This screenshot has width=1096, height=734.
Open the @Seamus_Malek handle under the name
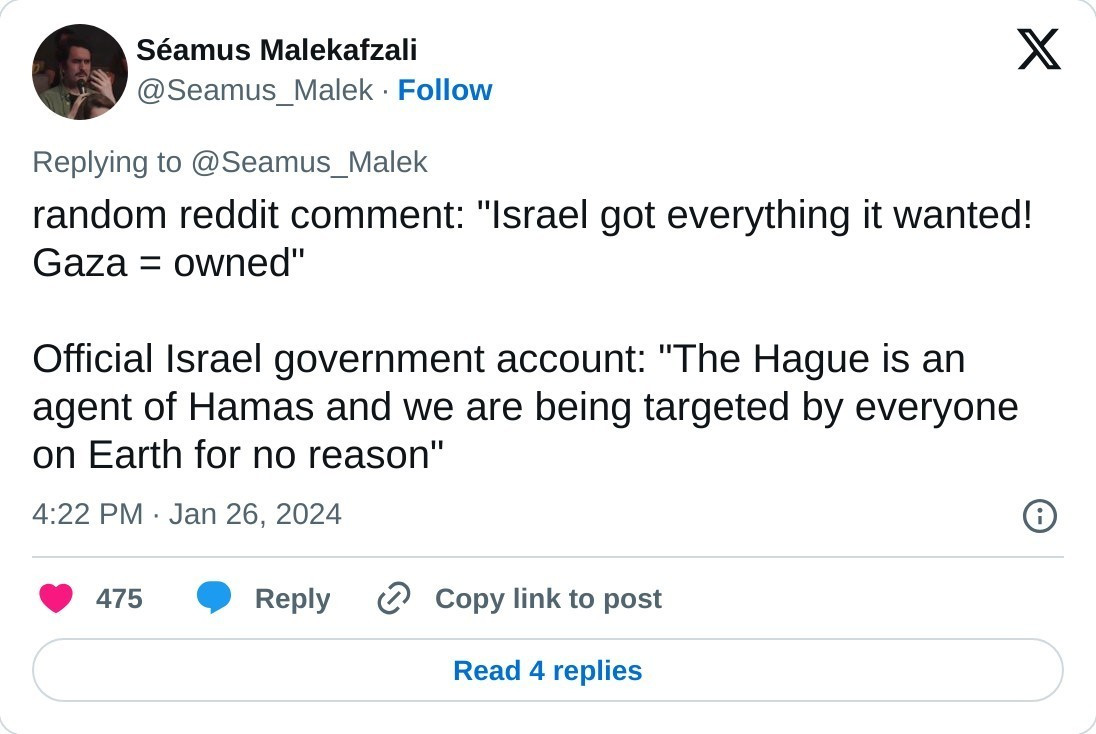click(254, 90)
